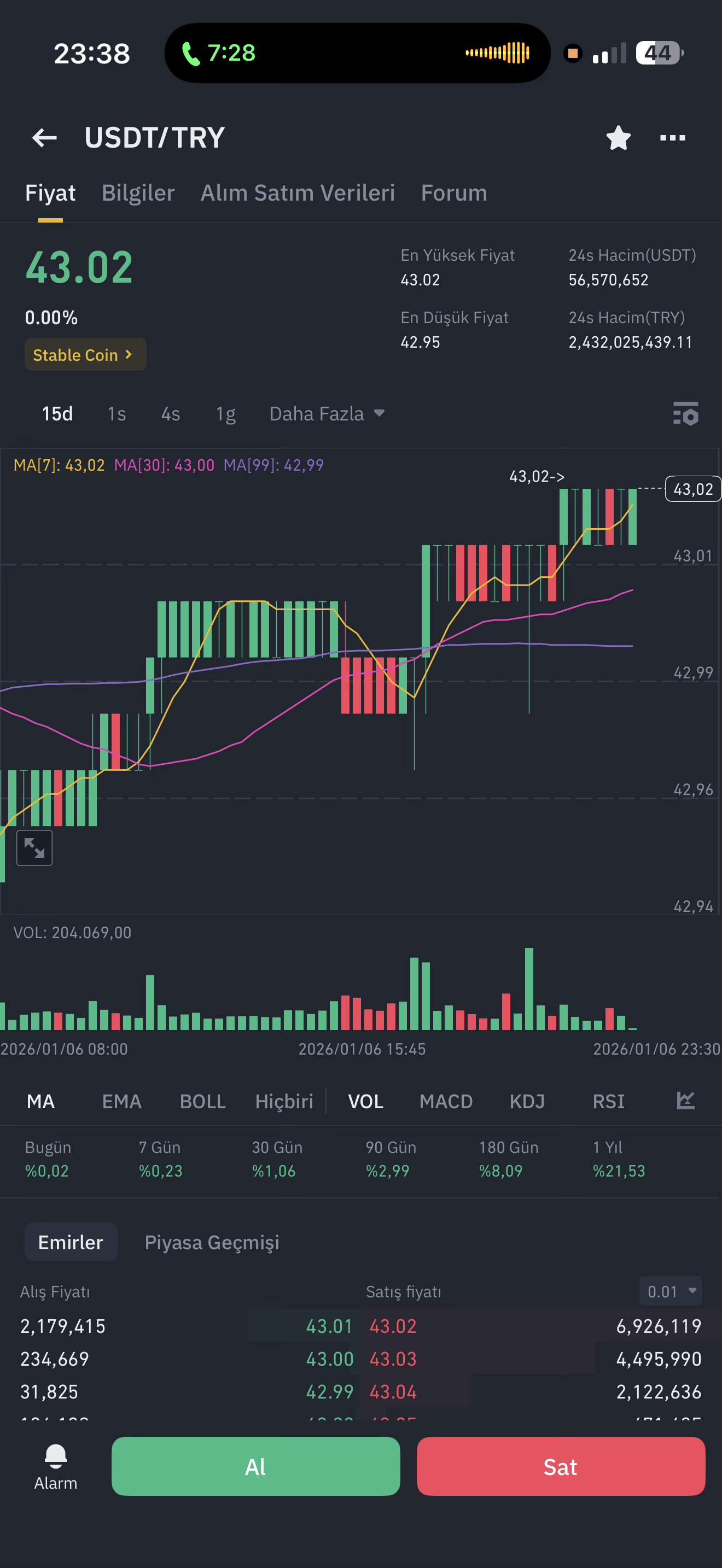The height and width of the screenshot is (1568, 722).
Task: Switch to the Bilgiler tab
Action: coord(138,193)
